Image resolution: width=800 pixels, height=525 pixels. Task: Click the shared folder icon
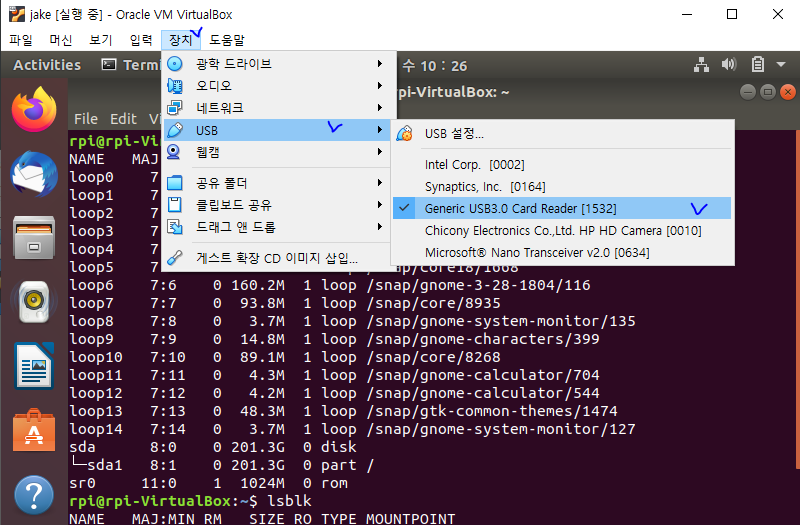tap(174, 183)
